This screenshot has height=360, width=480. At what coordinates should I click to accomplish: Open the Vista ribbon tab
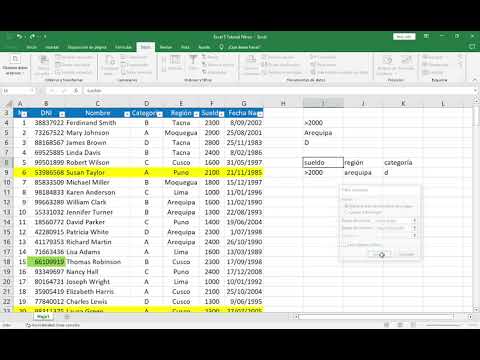pos(185,47)
